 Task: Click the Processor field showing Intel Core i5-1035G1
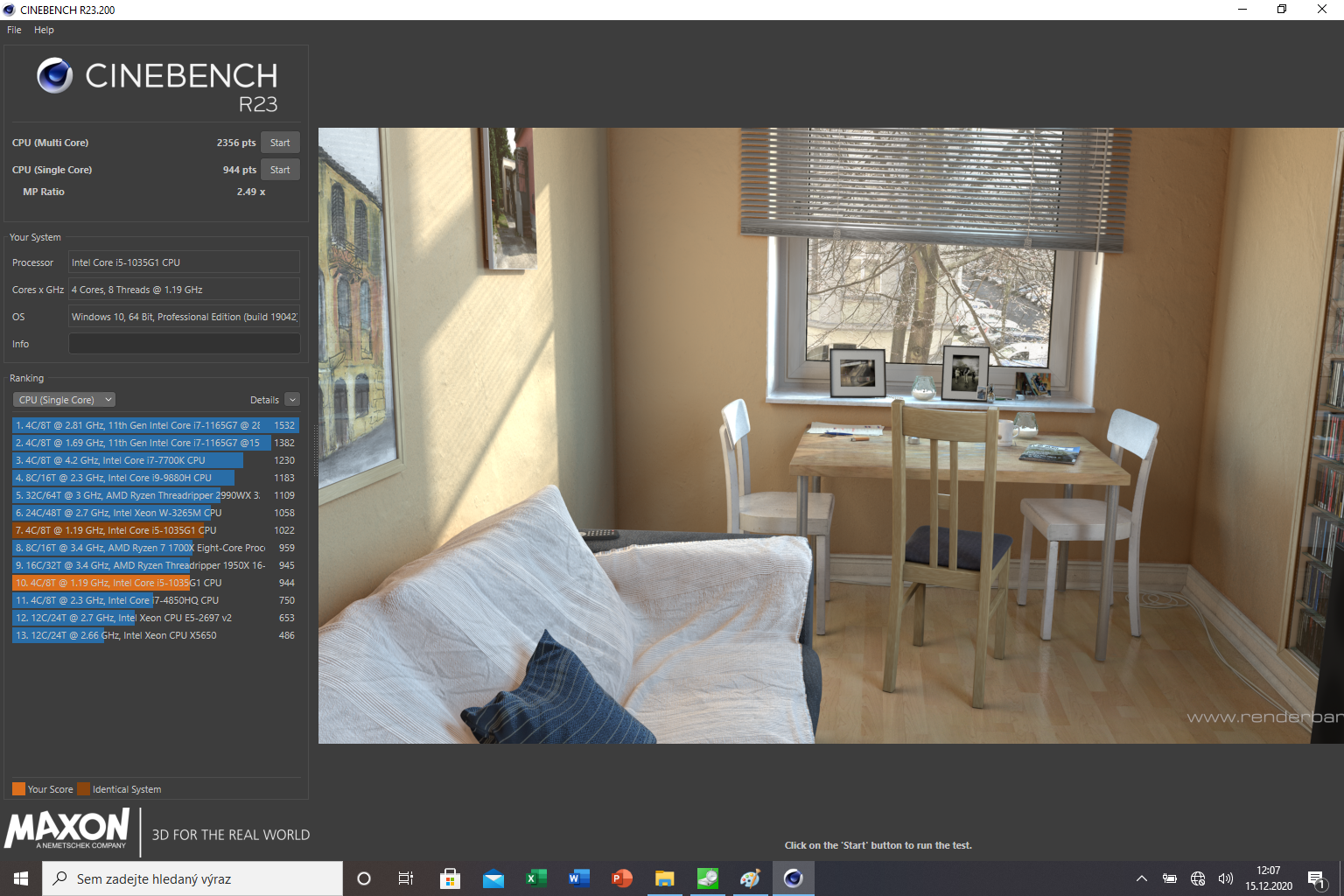coord(184,262)
